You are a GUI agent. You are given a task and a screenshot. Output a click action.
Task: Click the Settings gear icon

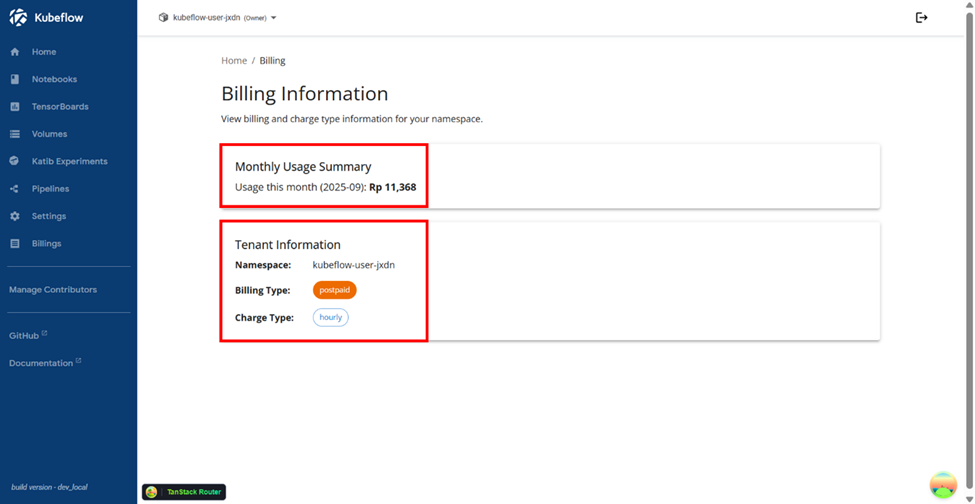(x=15, y=216)
